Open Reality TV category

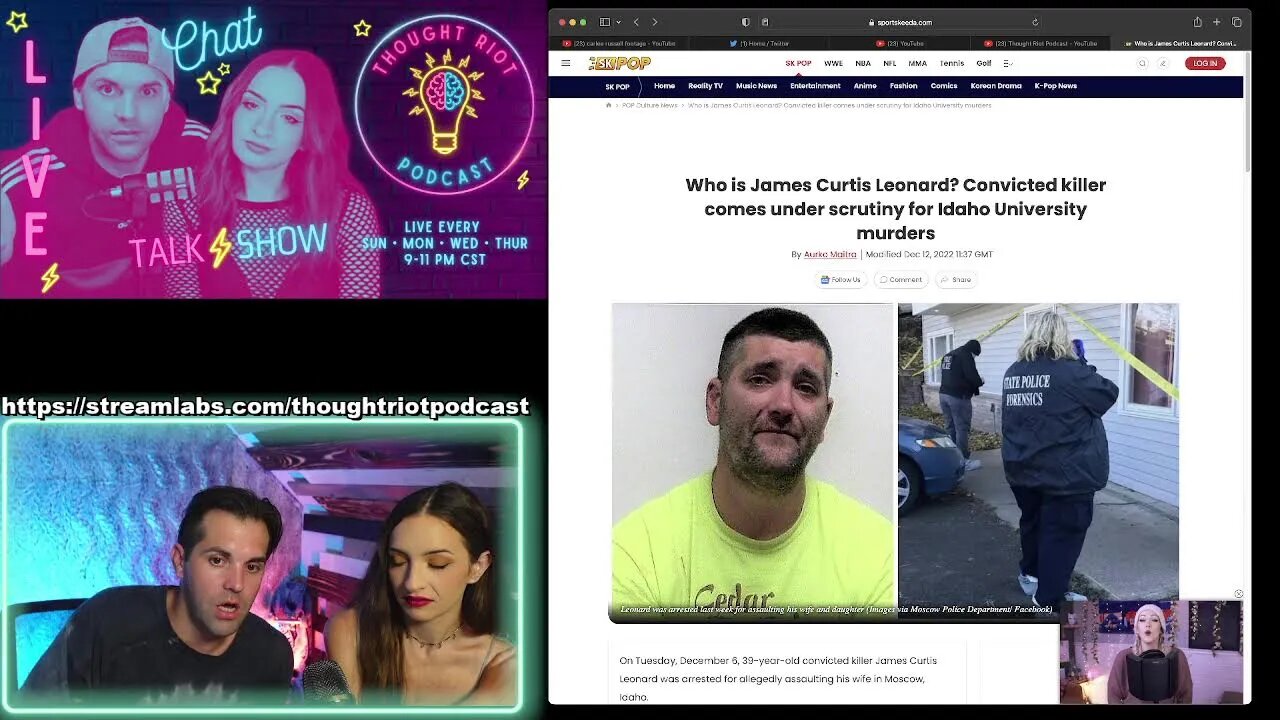coord(705,86)
